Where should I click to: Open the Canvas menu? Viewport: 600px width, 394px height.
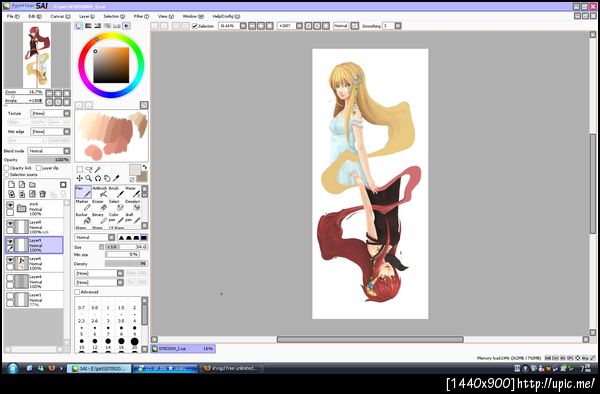[60, 16]
